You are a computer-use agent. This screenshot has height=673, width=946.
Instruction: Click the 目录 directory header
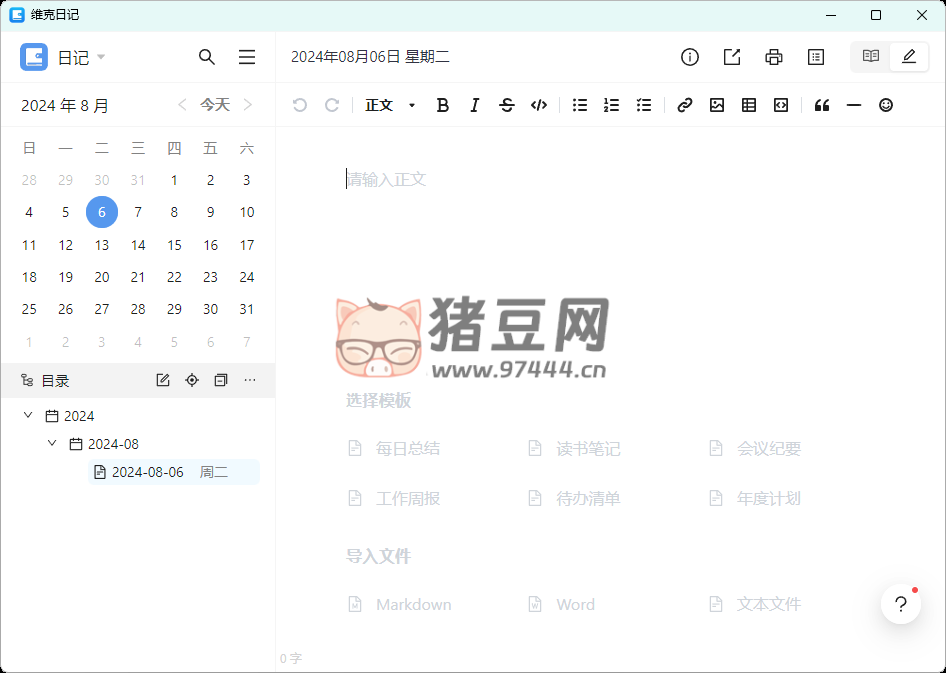click(55, 381)
